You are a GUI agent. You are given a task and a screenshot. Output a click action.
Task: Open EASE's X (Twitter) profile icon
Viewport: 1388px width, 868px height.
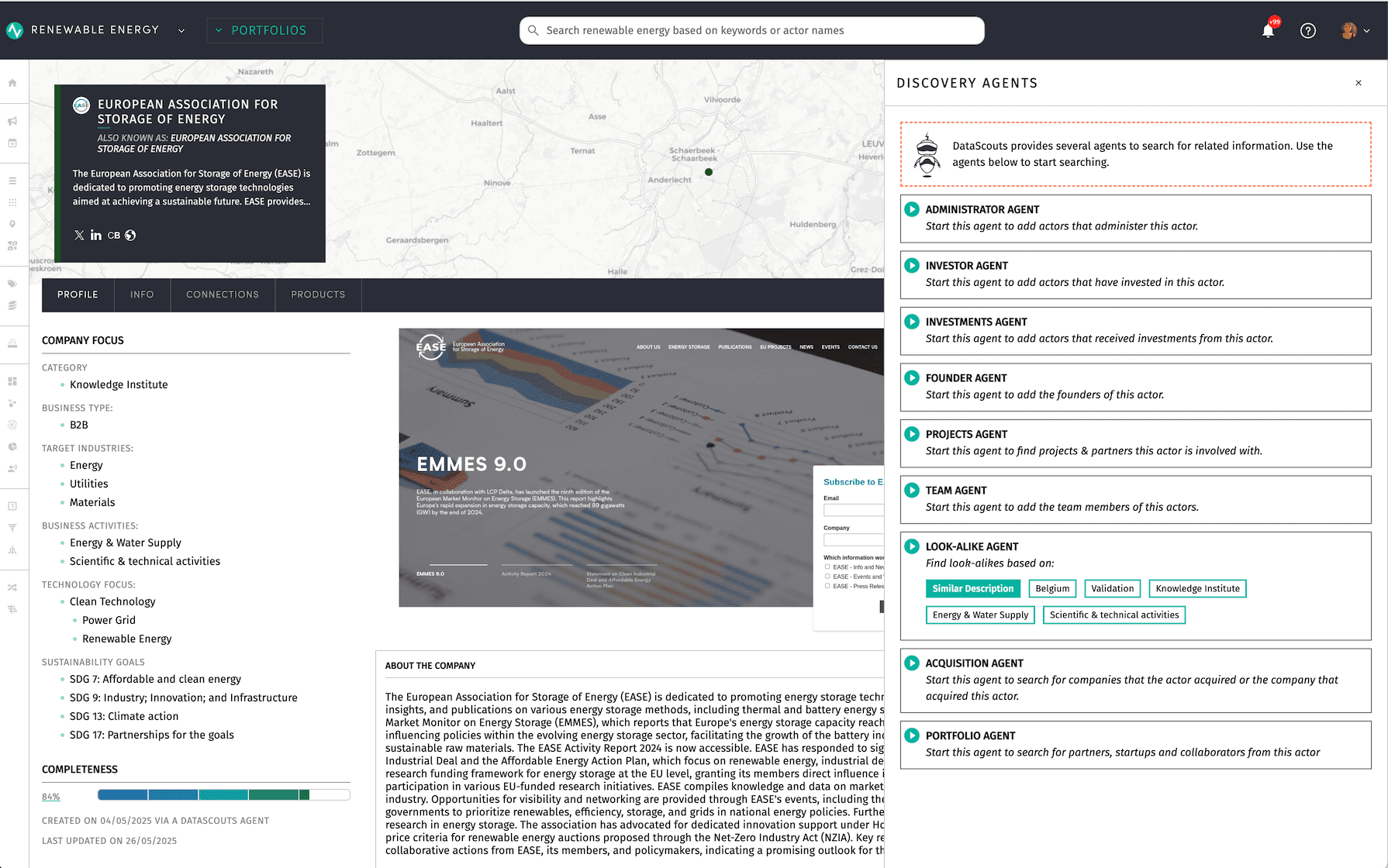tap(79, 235)
